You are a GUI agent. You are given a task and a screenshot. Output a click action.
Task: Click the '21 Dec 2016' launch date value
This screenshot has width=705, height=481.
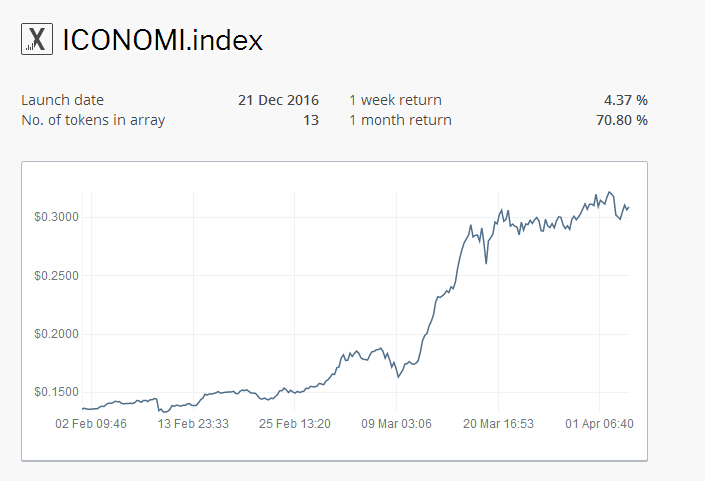278,100
